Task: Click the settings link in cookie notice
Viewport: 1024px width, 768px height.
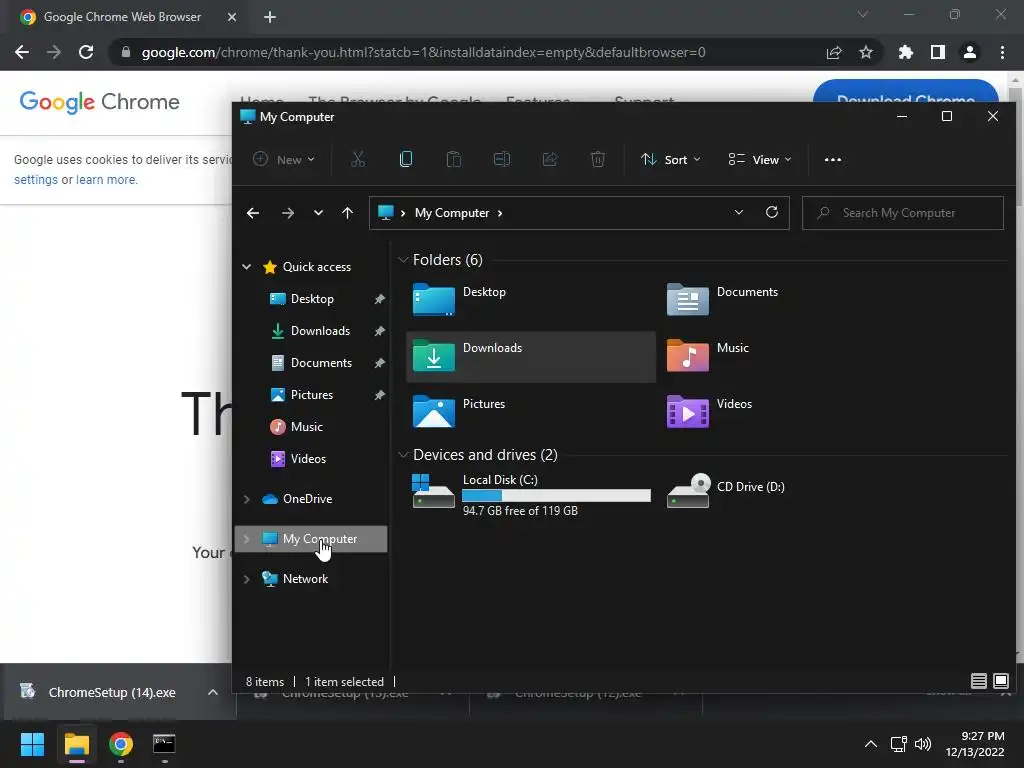Action: click(x=36, y=180)
